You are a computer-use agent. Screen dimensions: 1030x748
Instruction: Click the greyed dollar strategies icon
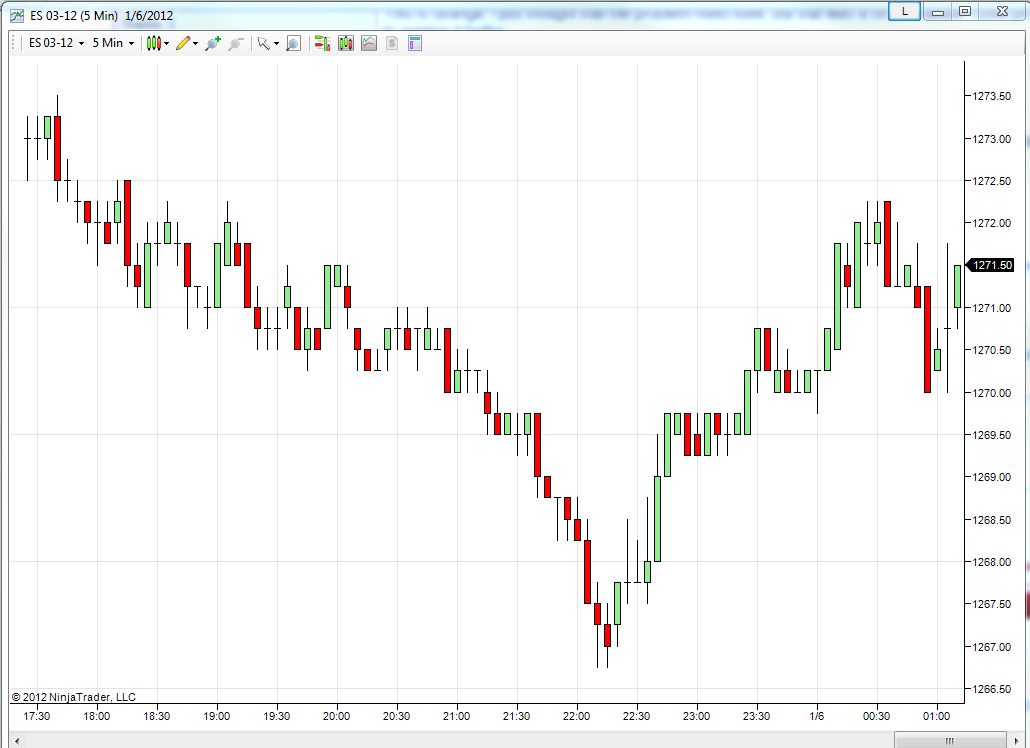[392, 43]
